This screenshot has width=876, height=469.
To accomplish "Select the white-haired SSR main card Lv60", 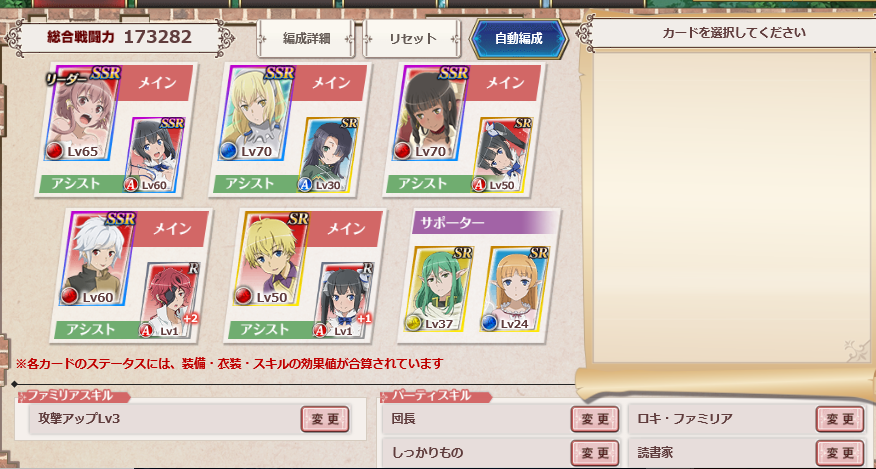I will click(x=97, y=259).
